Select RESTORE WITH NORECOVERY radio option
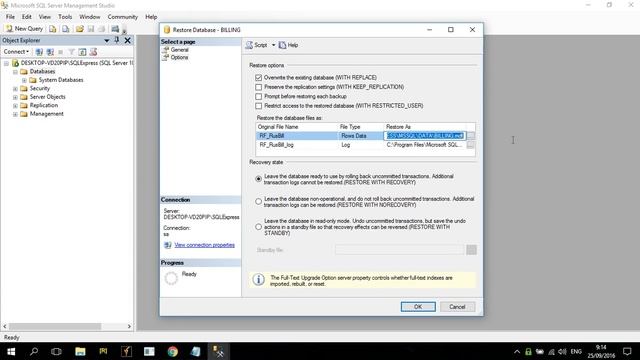This screenshot has height=360, width=640. coord(258,201)
